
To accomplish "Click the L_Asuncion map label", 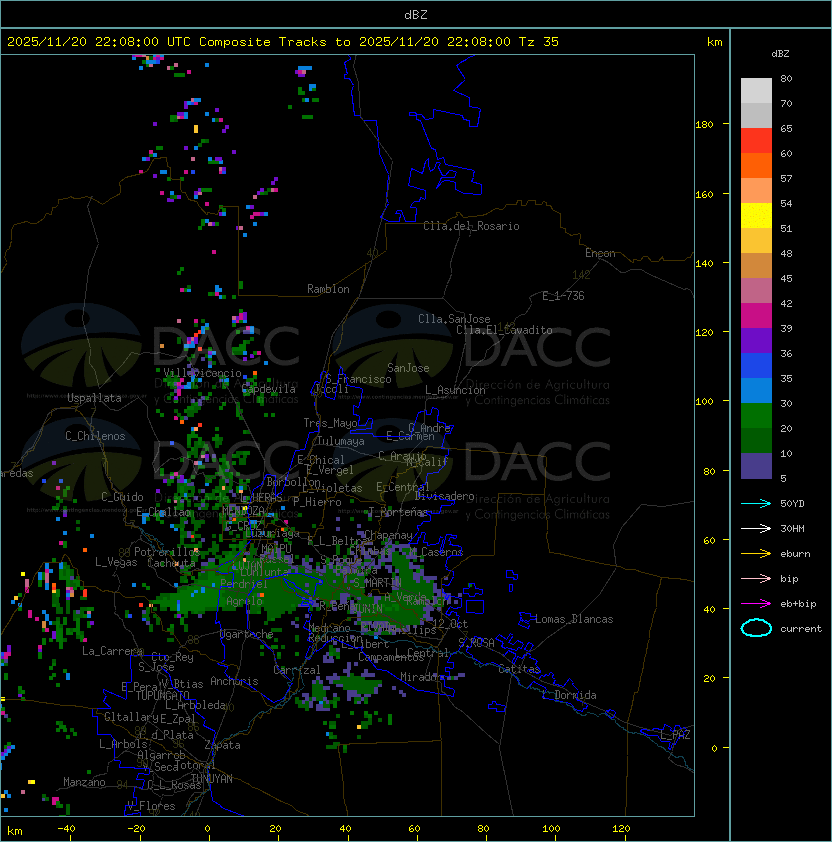I will [455, 390].
